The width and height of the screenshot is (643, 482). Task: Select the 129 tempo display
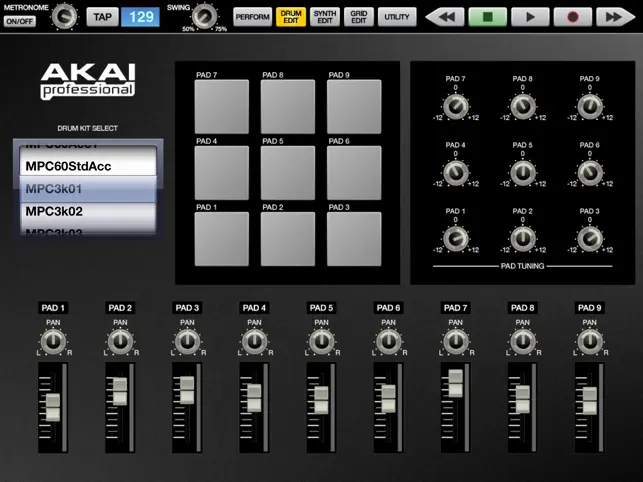tap(140, 17)
